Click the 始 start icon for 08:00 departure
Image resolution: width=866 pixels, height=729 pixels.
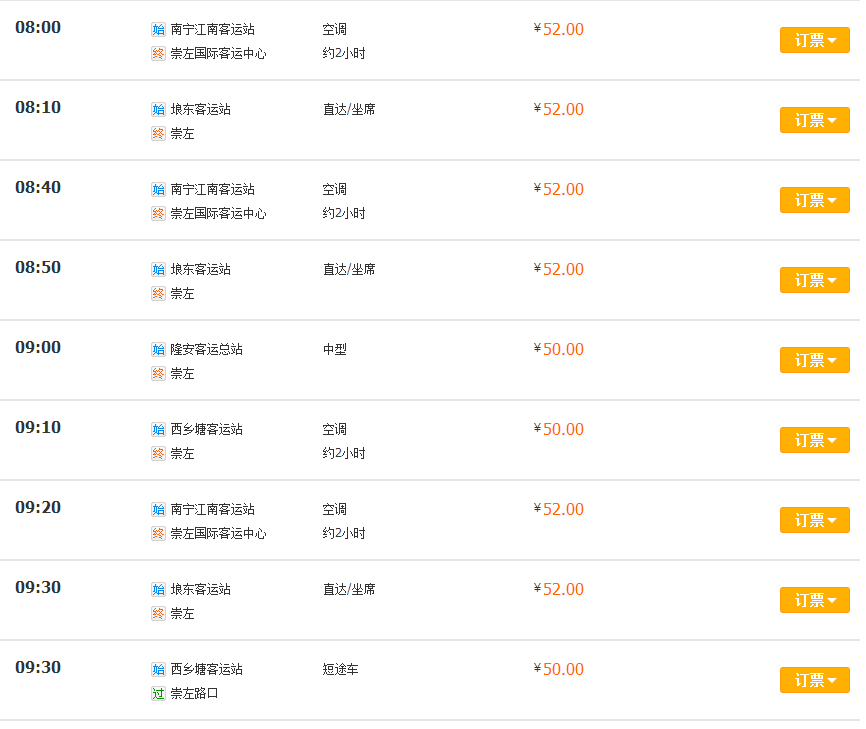point(158,29)
